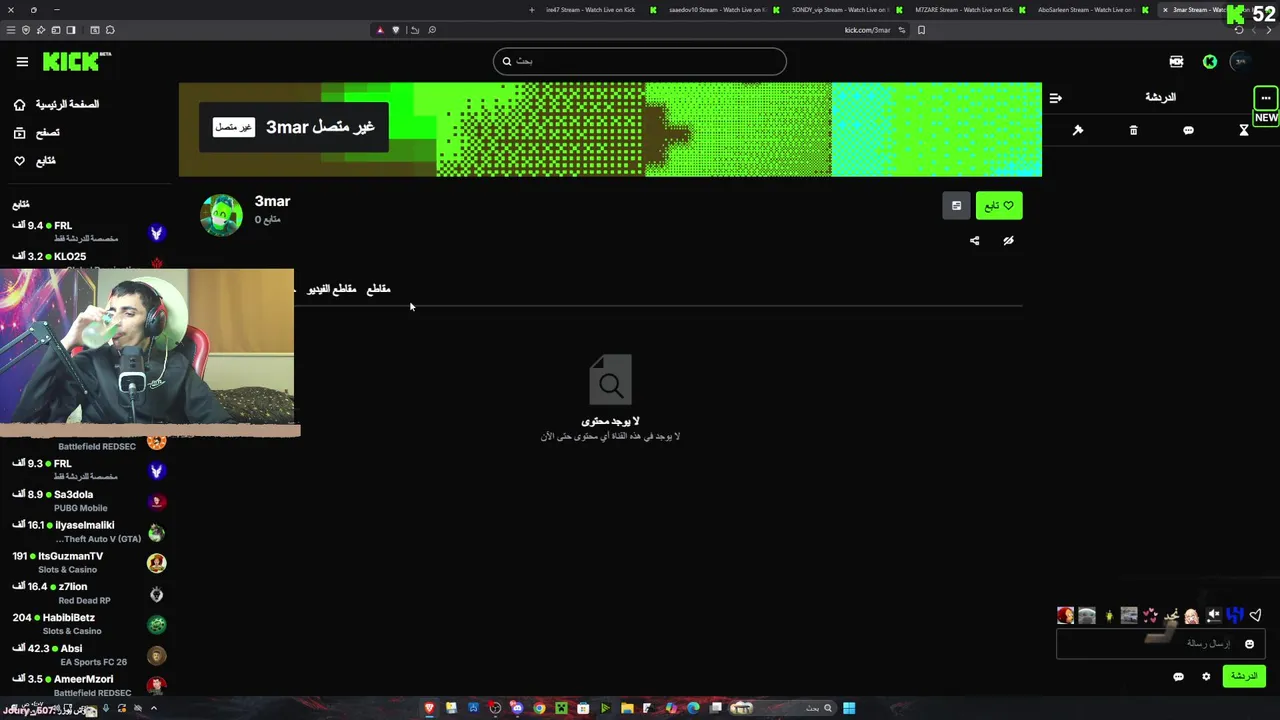Click the grey subscribe icon beside follow button
1280x720 pixels.
point(956,205)
